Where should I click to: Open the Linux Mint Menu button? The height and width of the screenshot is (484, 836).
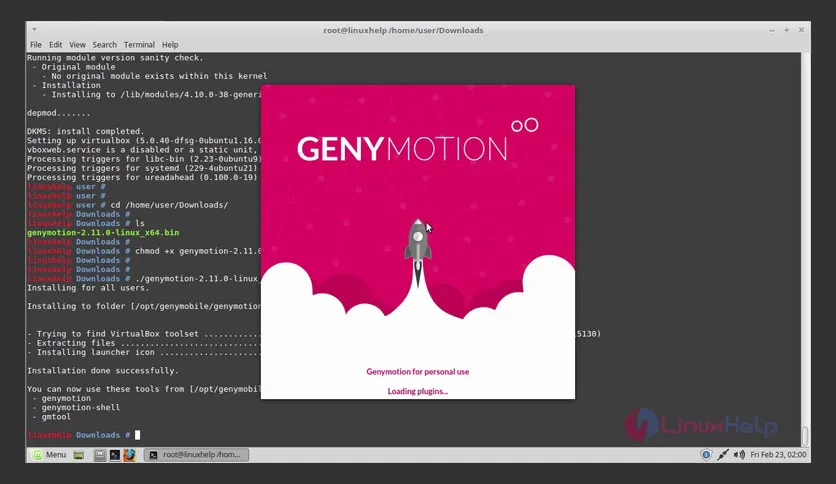click(x=49, y=455)
